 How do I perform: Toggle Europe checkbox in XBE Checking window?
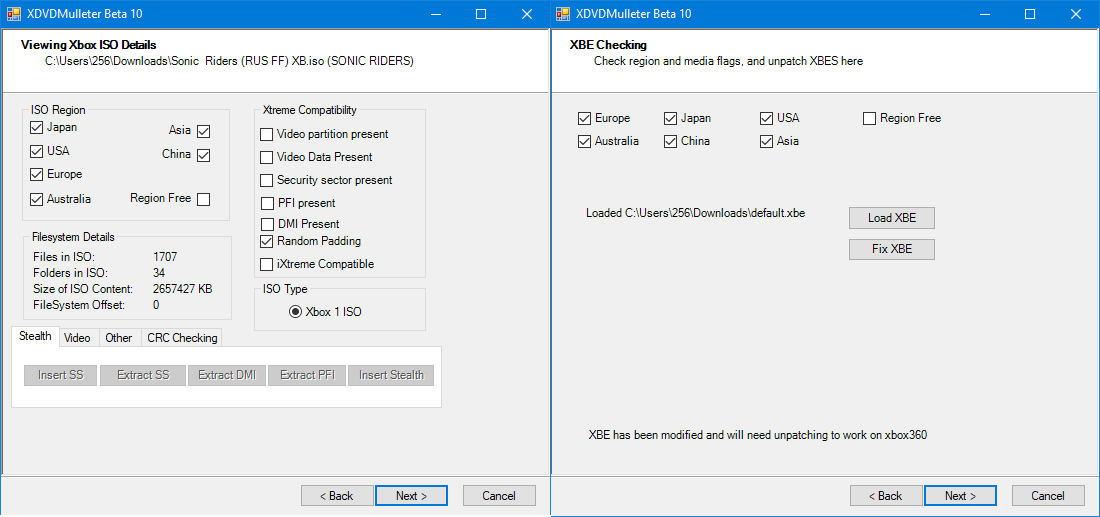584,119
